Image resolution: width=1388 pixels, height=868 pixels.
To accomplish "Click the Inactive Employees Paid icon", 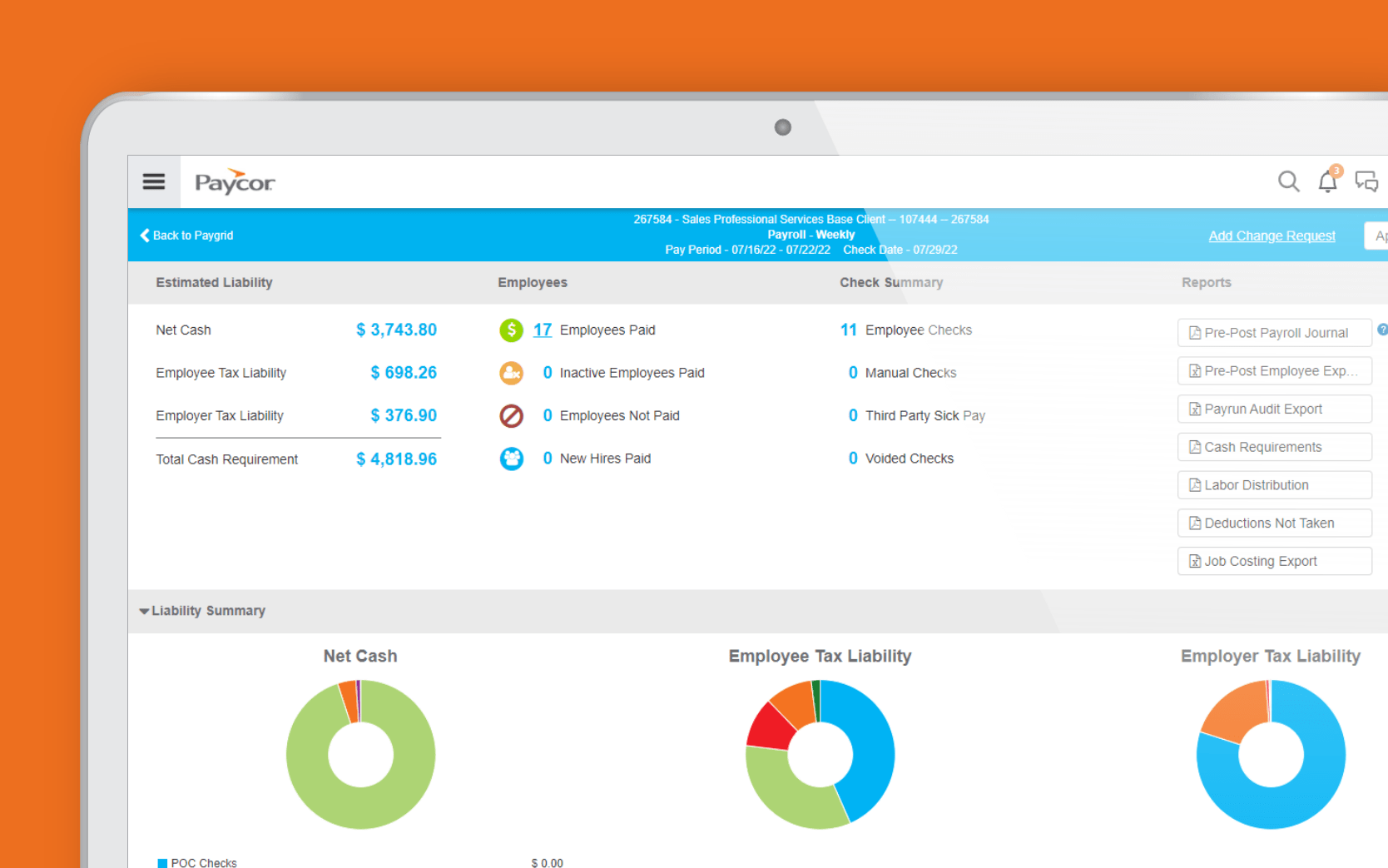I will click(x=511, y=373).
